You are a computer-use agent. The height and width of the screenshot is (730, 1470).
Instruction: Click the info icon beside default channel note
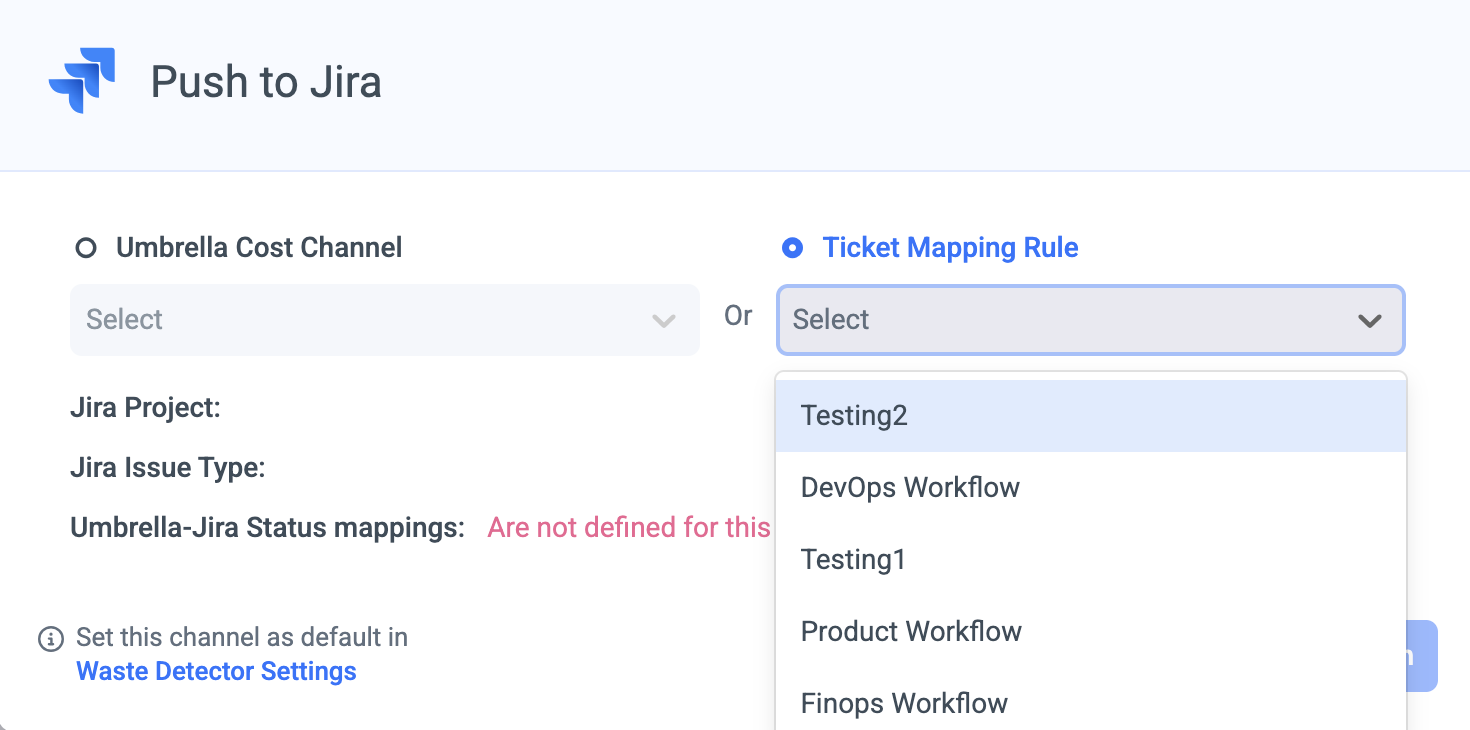(50, 639)
